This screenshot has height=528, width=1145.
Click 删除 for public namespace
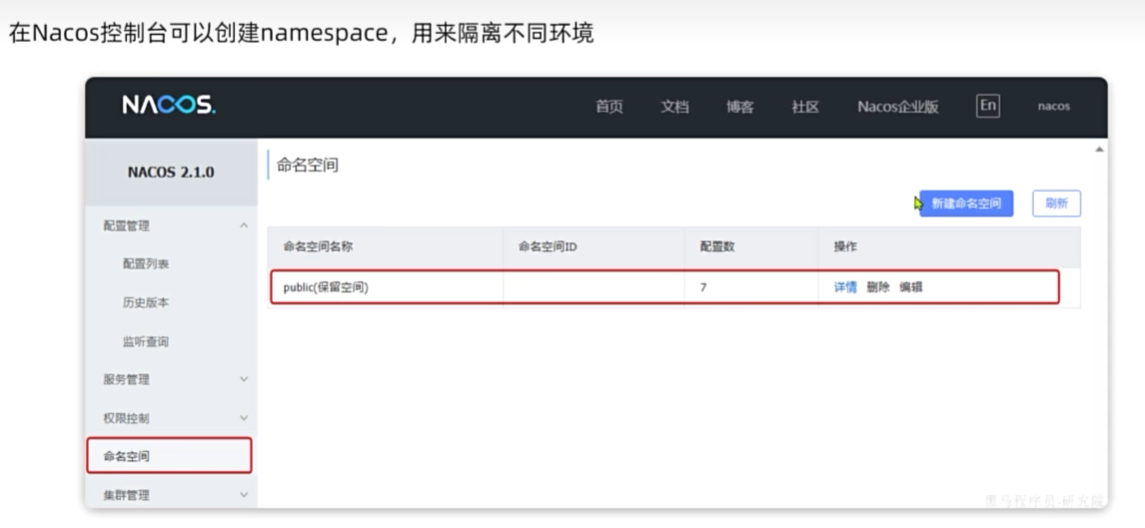878,287
